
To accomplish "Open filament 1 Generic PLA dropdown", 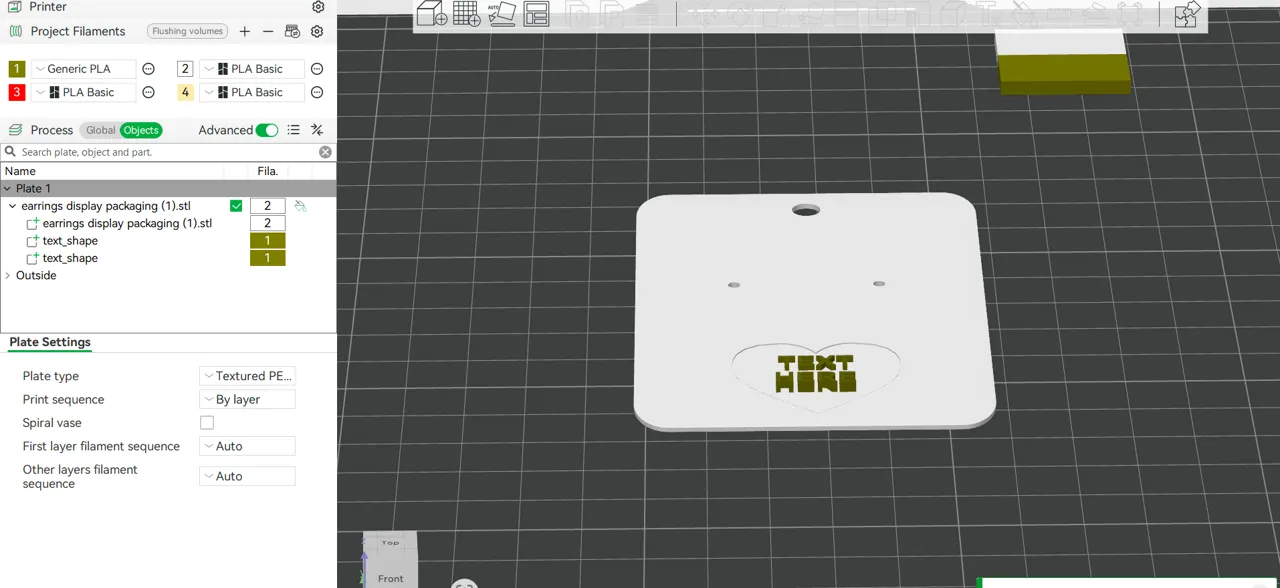I will (83, 69).
